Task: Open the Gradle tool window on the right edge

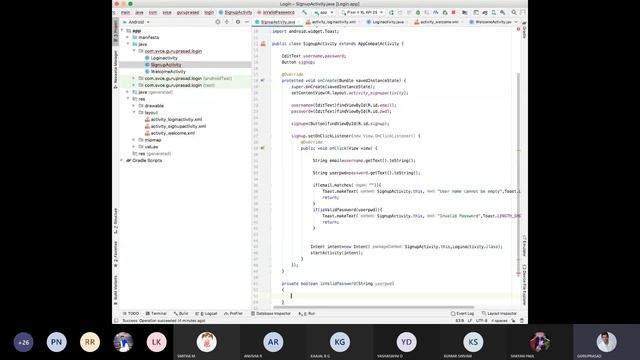Action: [524, 31]
